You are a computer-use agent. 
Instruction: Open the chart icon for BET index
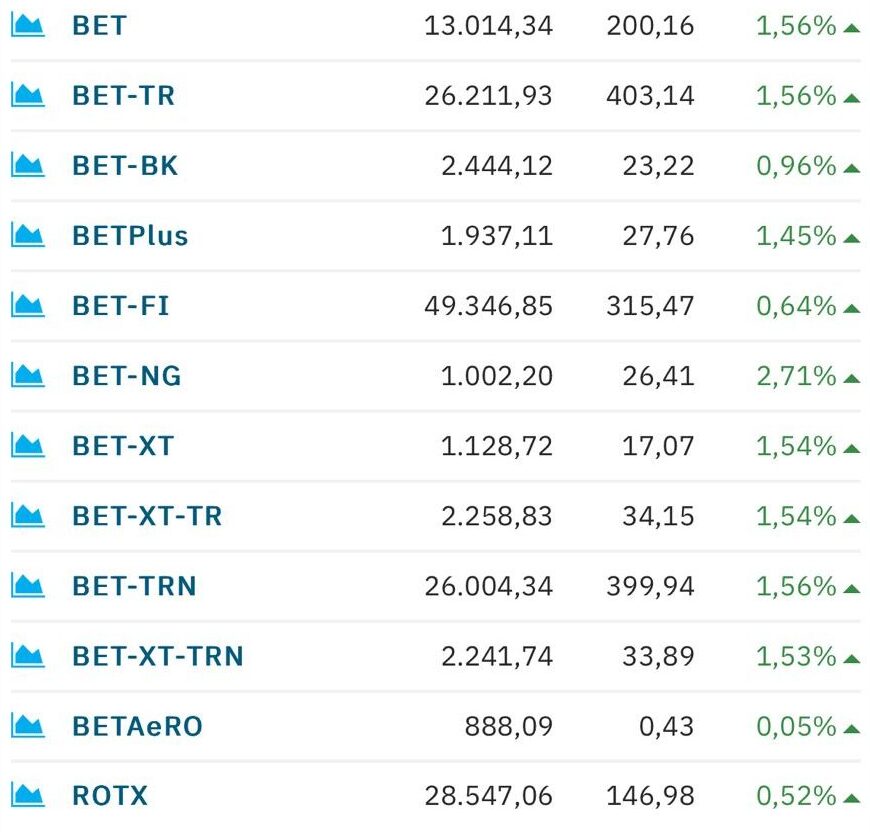pos(28,26)
